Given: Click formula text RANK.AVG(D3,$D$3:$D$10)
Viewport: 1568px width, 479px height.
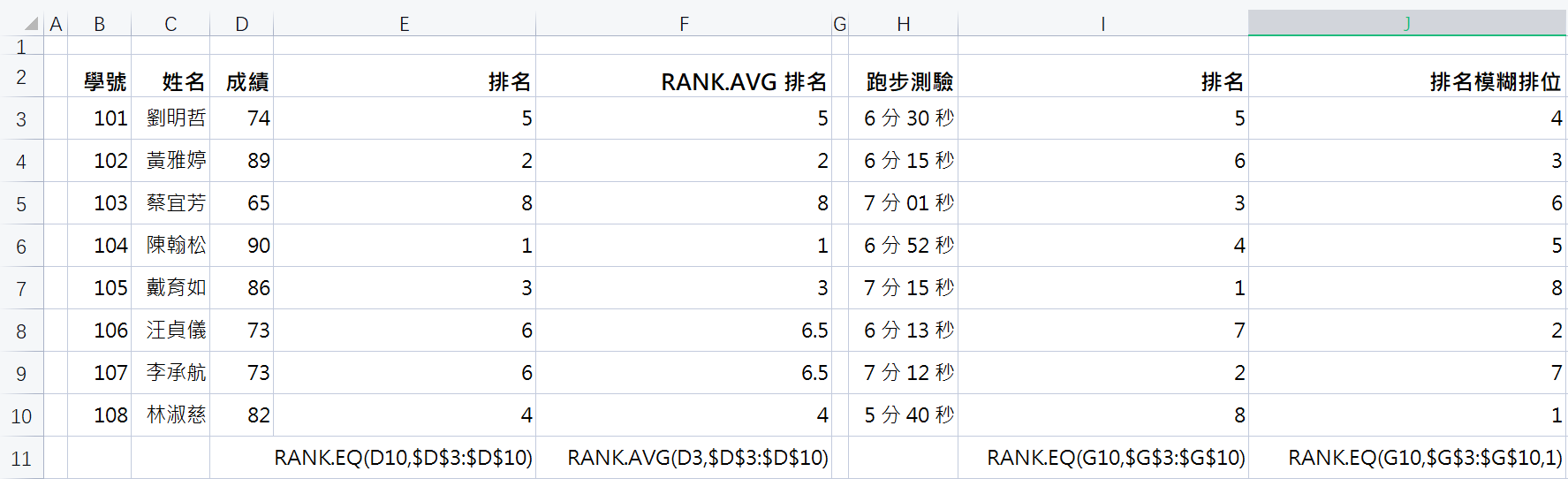Looking at the screenshot, I should coord(698,458).
